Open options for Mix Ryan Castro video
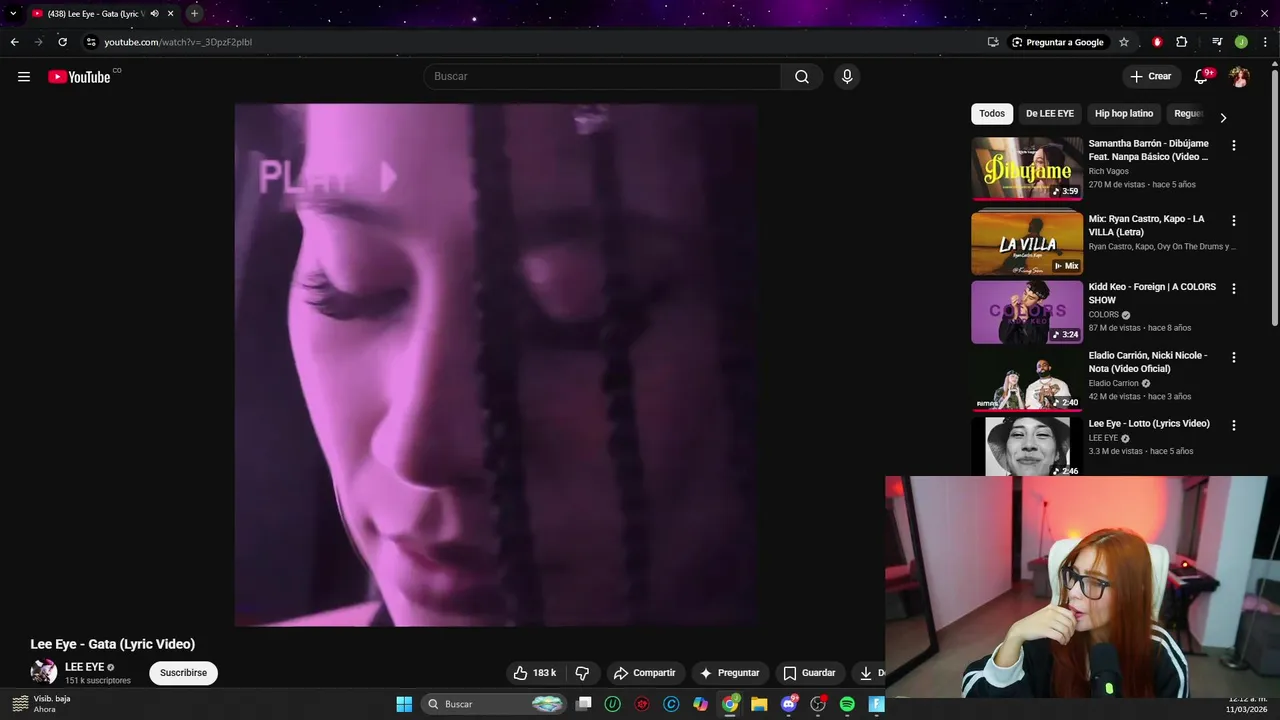1280x720 pixels. tap(1233, 220)
